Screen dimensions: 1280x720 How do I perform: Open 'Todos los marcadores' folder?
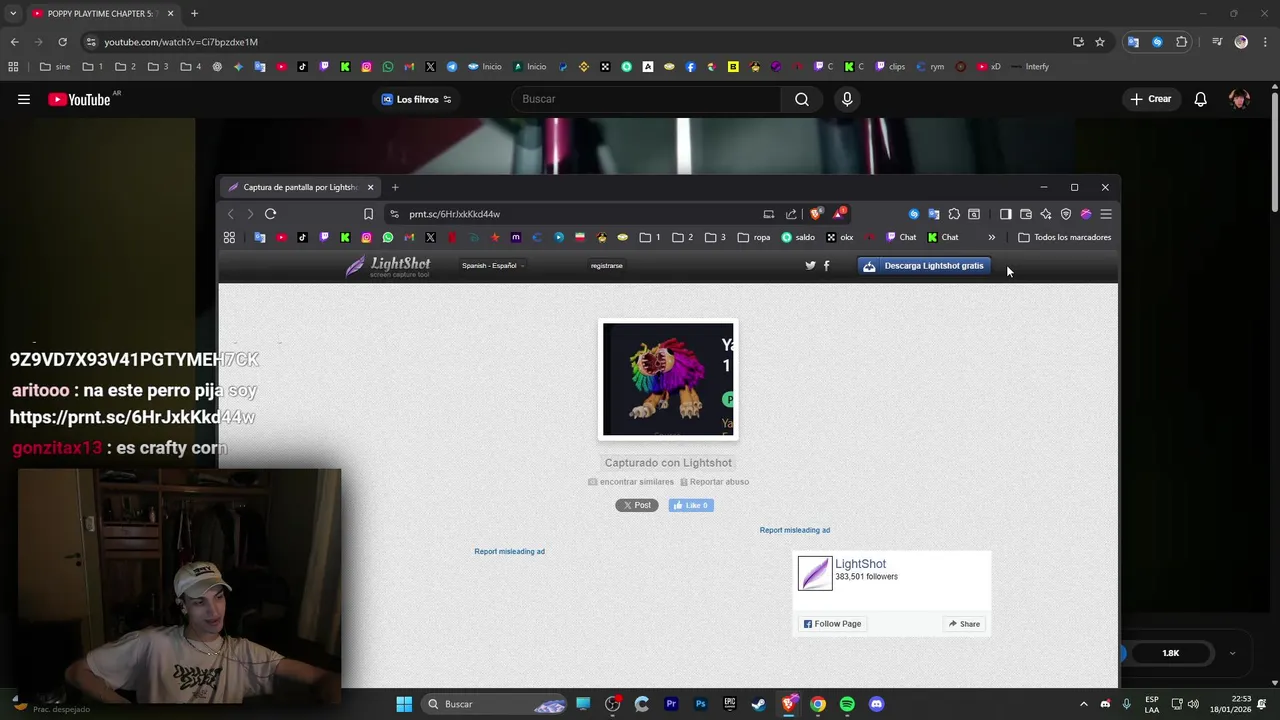(1064, 237)
